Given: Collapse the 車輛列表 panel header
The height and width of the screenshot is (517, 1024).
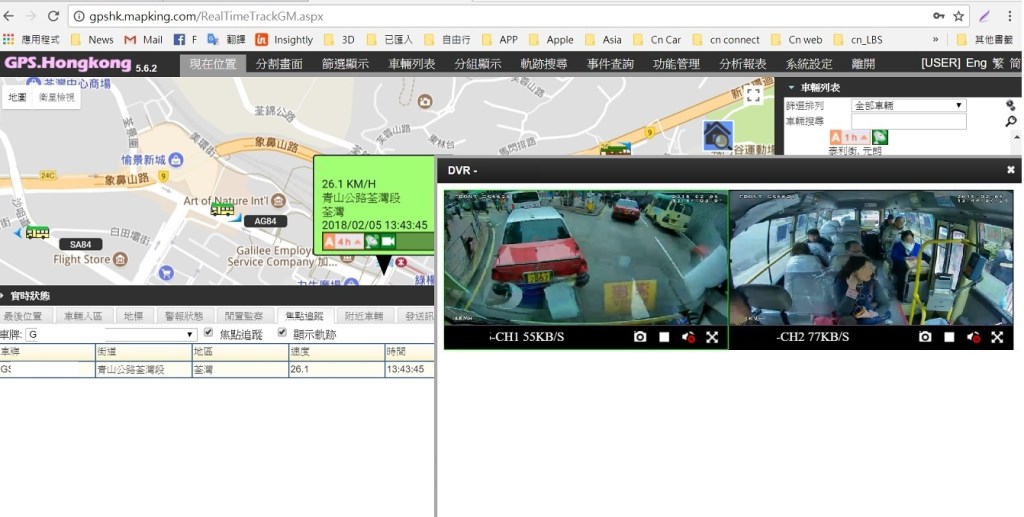Looking at the screenshot, I should (792, 87).
